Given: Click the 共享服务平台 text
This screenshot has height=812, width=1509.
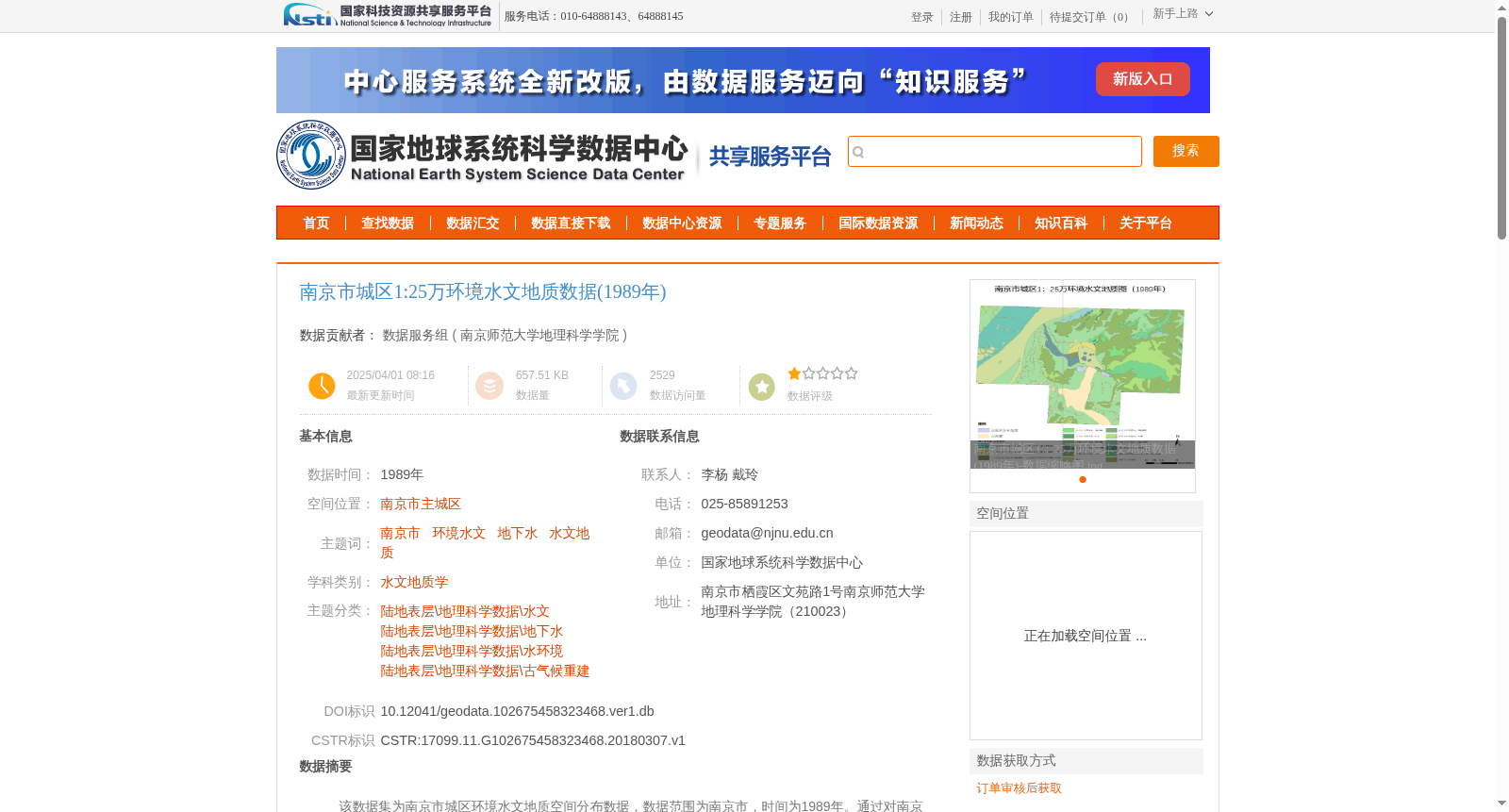Looking at the screenshot, I should coord(770,157).
